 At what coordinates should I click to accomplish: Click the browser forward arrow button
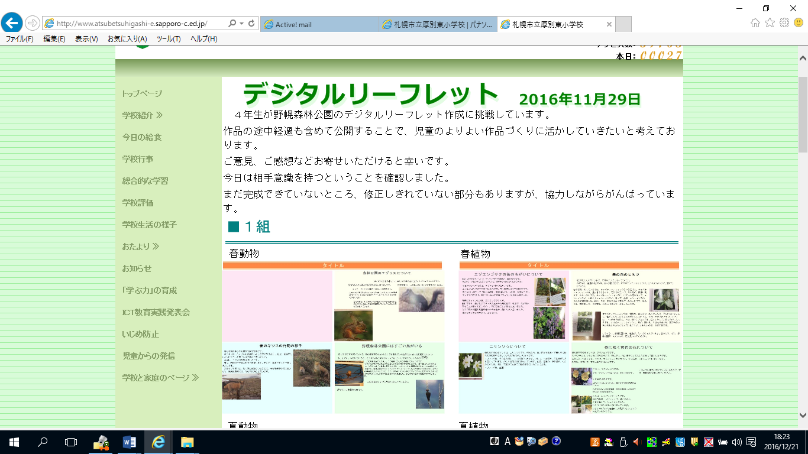pos(32,23)
